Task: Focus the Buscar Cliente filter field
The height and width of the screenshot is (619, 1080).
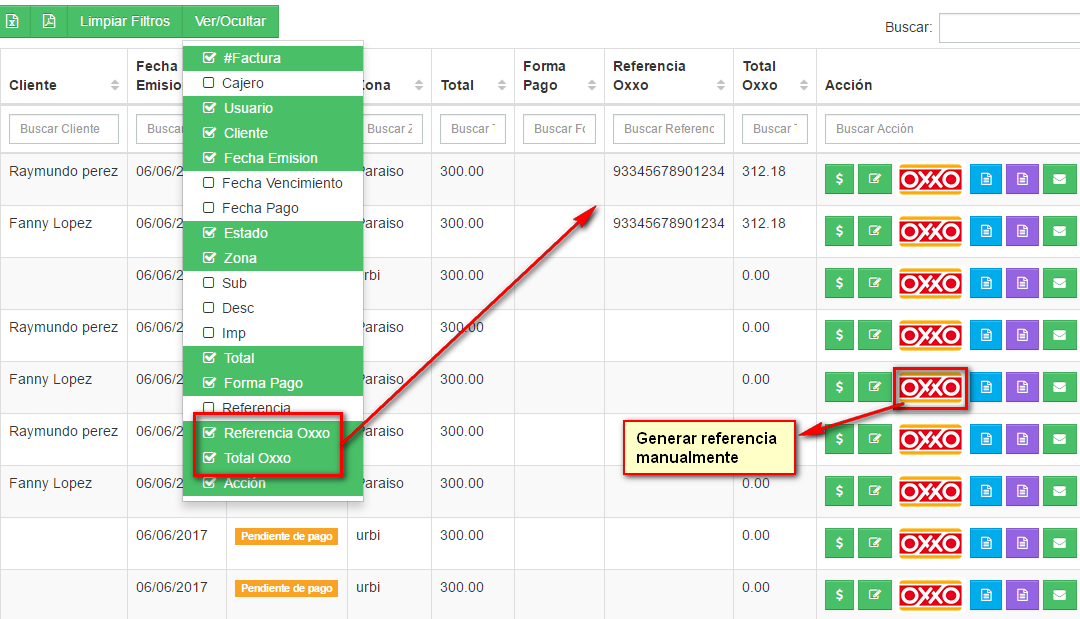Action: coord(63,129)
